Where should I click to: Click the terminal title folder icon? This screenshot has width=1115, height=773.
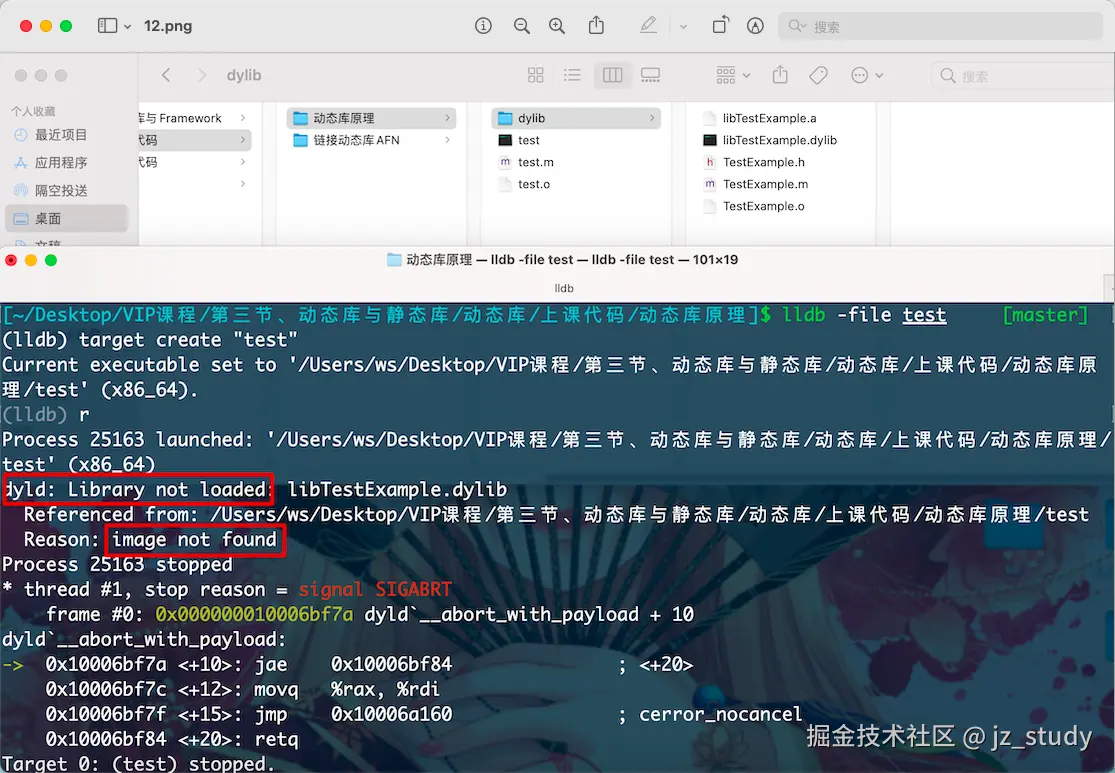point(394,260)
